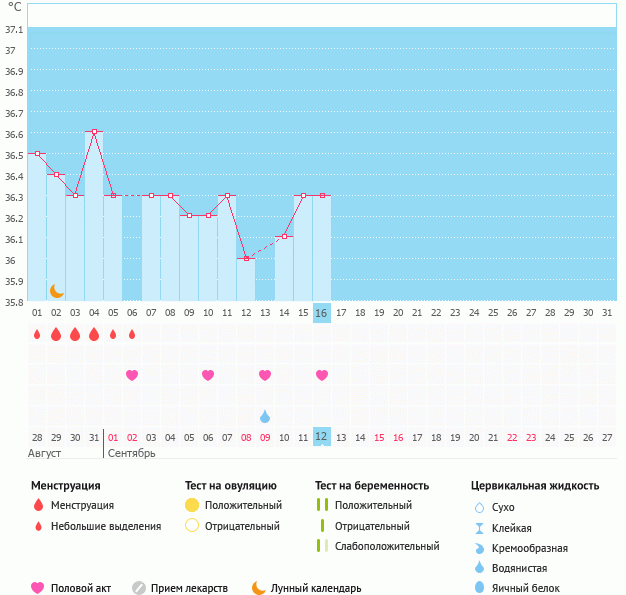Click the Половой акт heart icon in legend
Screen dimensions: 626x595
click(x=38, y=588)
